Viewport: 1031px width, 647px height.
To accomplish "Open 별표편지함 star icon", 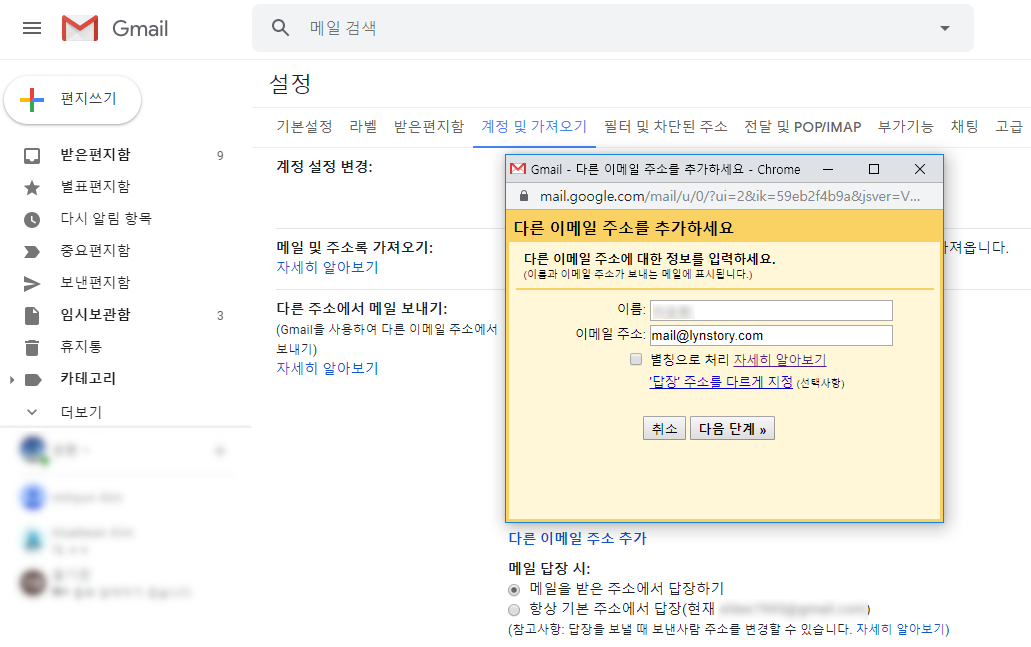I will [x=32, y=188].
